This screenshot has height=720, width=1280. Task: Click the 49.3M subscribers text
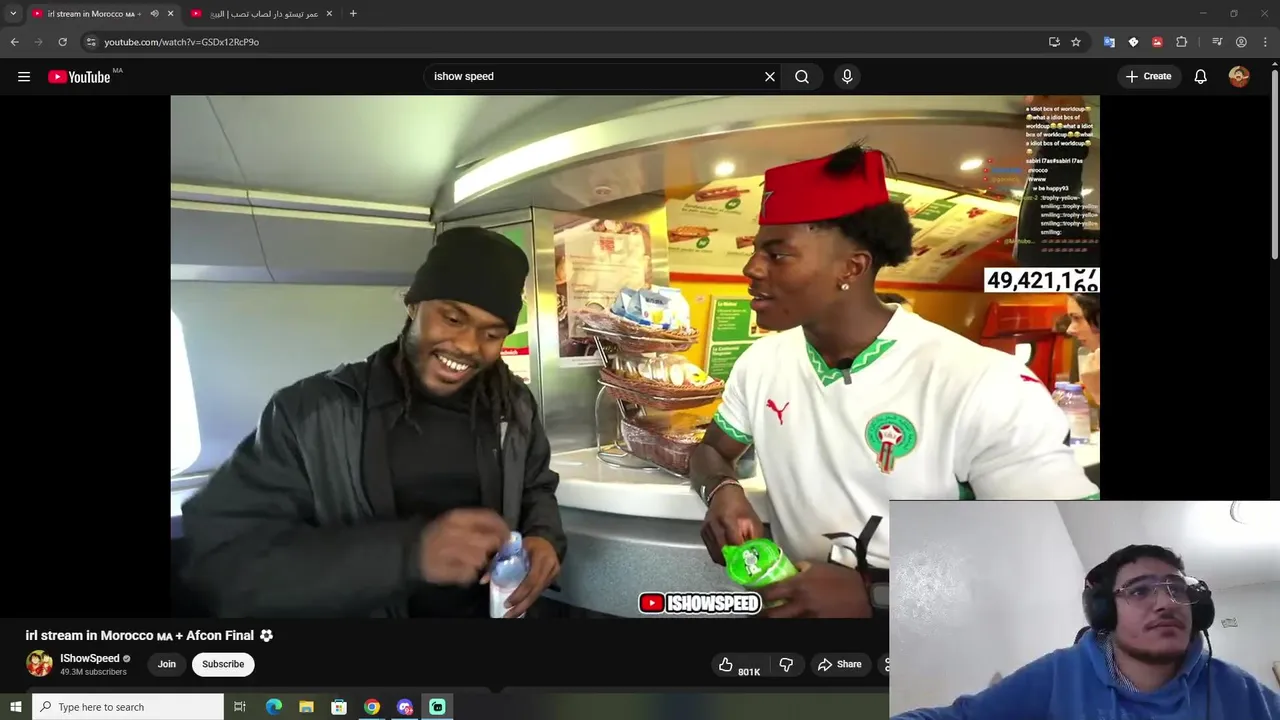click(x=93, y=672)
